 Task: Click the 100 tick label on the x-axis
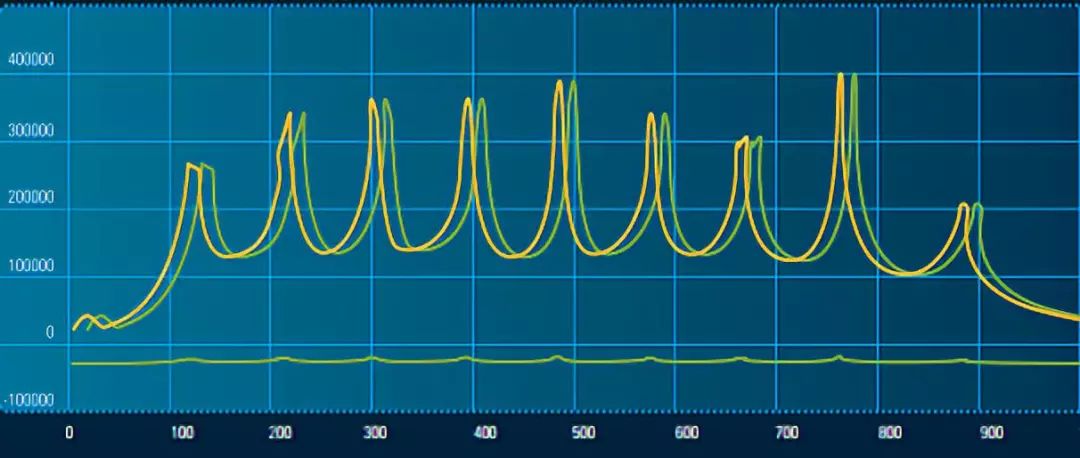point(181,433)
